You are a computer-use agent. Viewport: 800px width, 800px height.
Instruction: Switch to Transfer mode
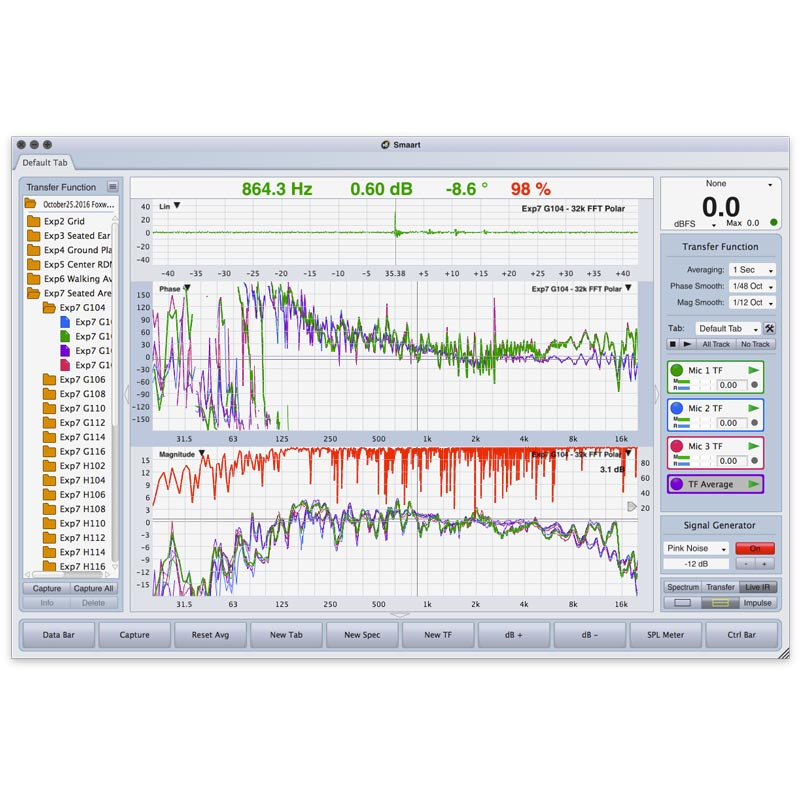[x=720, y=587]
